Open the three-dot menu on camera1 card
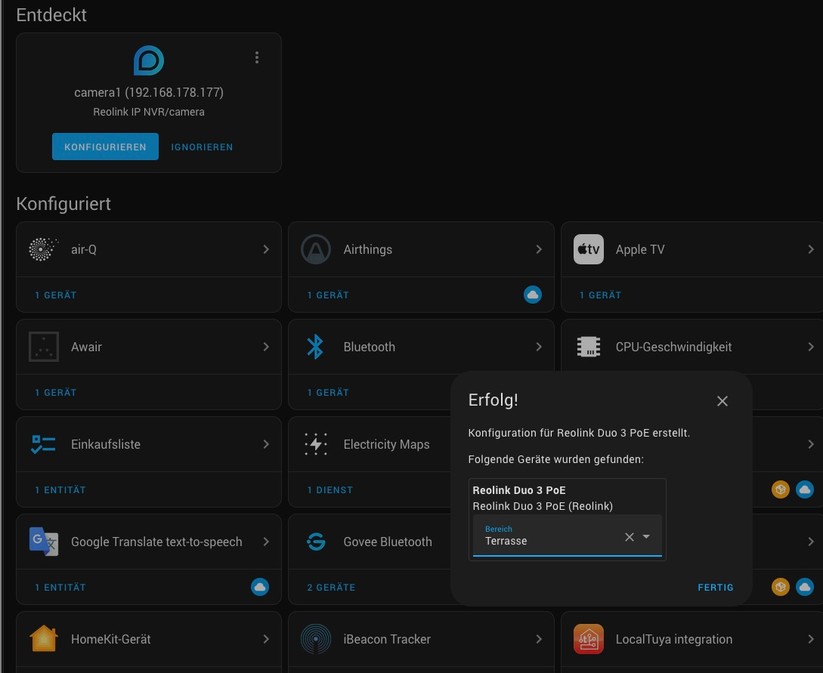823x673 pixels. [x=257, y=57]
